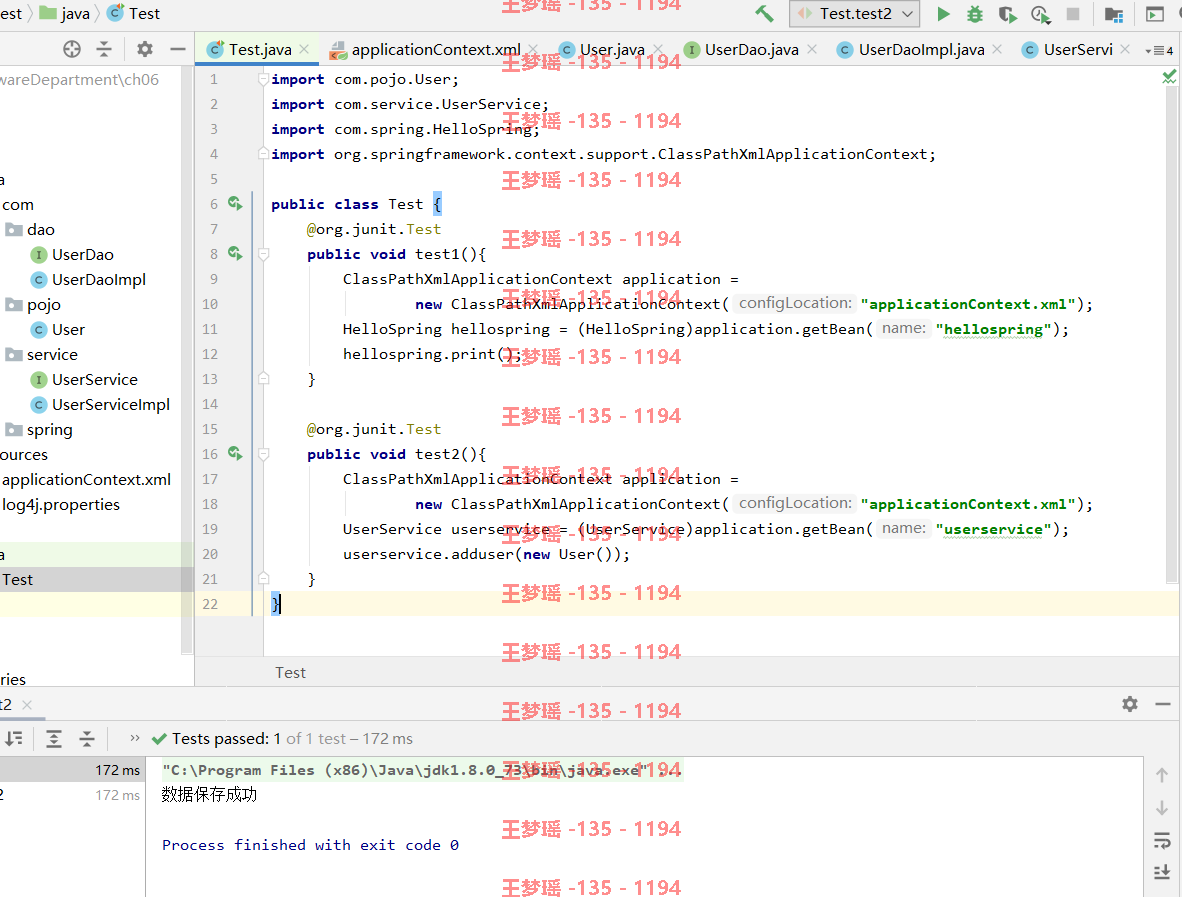Close the User.java tab
This screenshot has width=1182, height=897.
click(x=657, y=49)
